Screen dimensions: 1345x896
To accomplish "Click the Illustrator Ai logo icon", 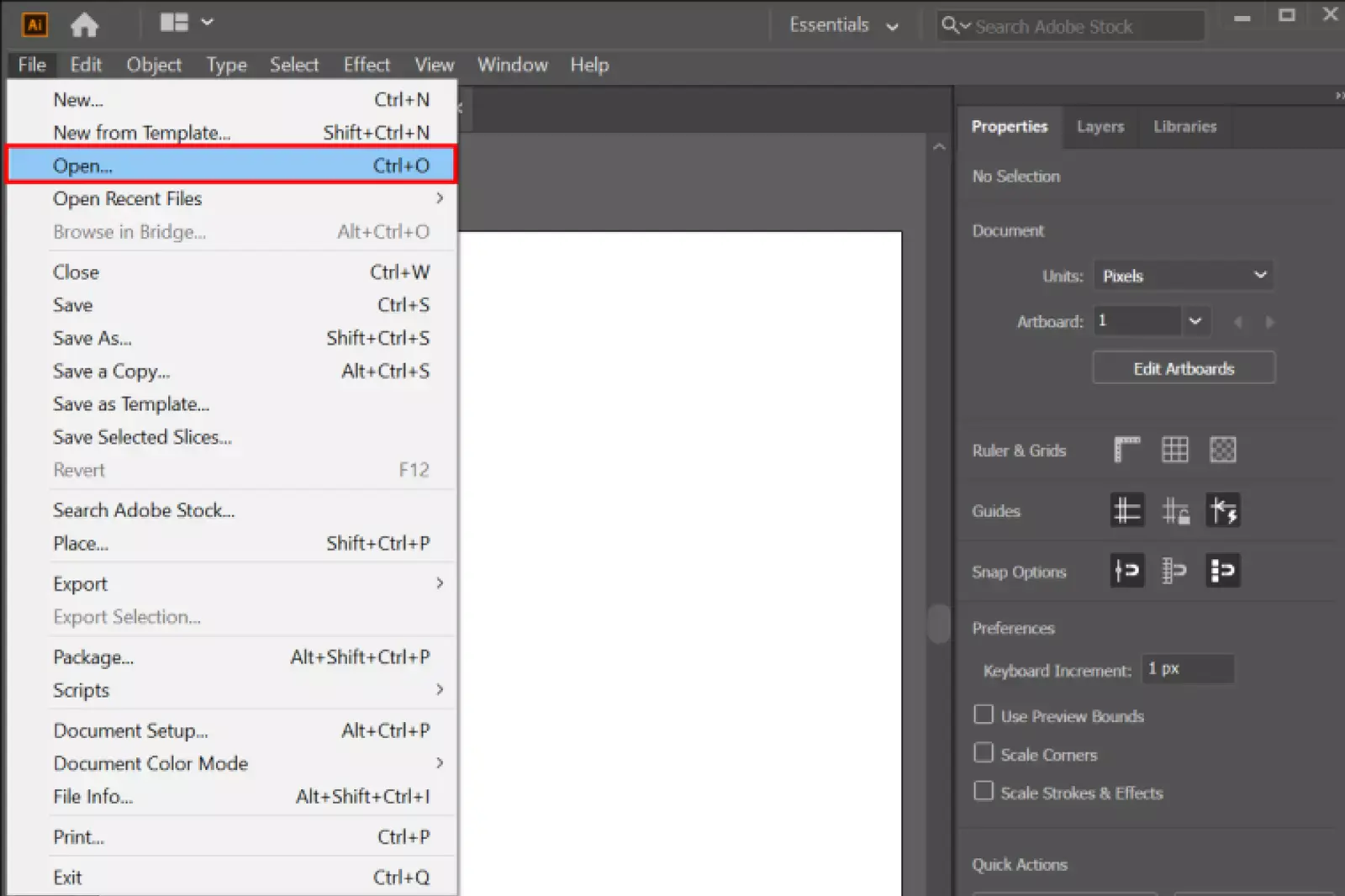I will 34,24.
